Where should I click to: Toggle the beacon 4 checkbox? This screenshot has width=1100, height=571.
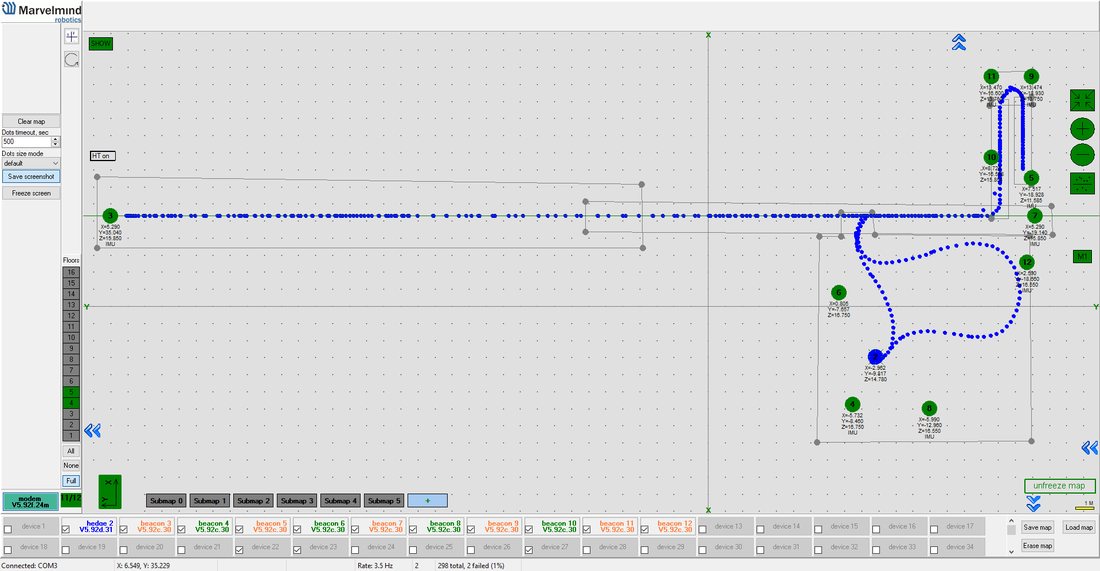pyautogui.click(x=182, y=530)
